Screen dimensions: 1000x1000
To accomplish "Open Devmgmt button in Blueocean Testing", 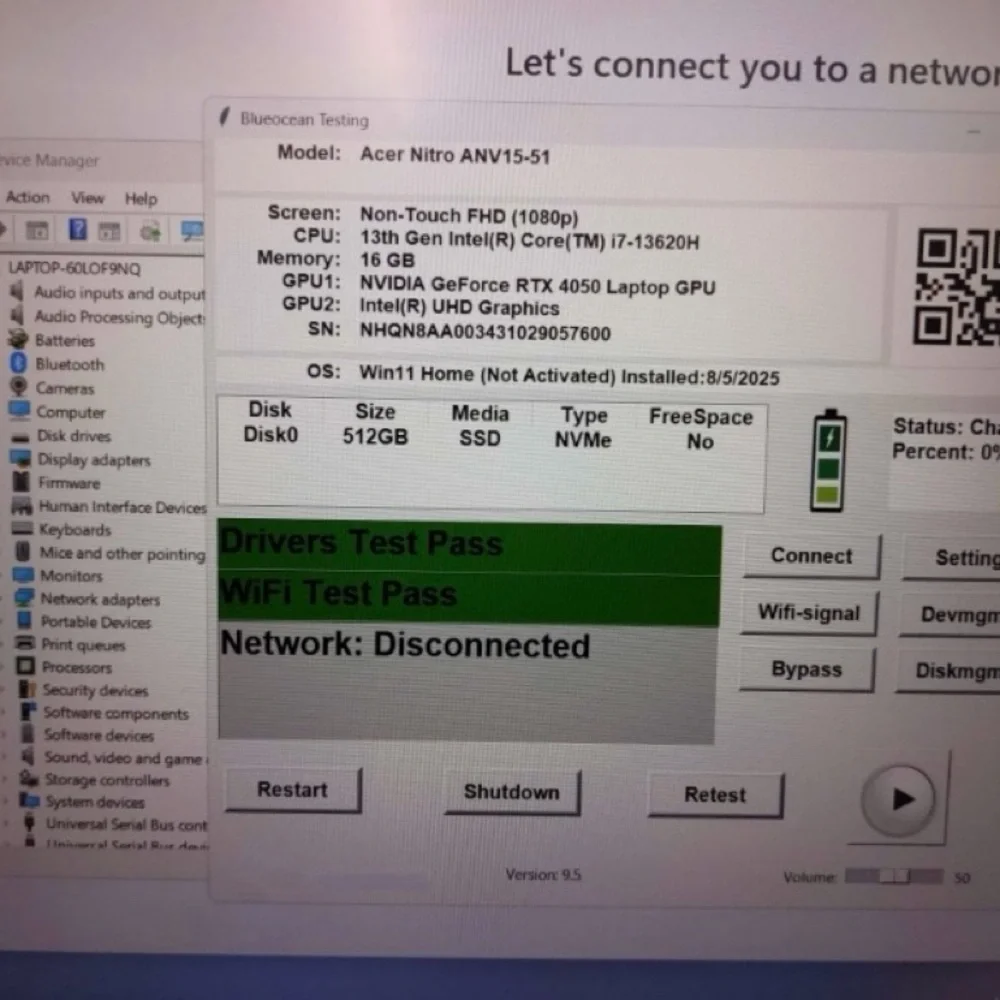I will pos(950,615).
